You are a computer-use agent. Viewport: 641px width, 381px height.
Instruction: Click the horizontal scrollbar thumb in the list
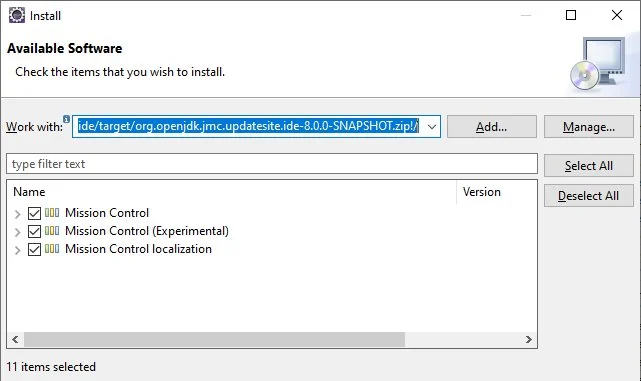pyautogui.click(x=214, y=340)
